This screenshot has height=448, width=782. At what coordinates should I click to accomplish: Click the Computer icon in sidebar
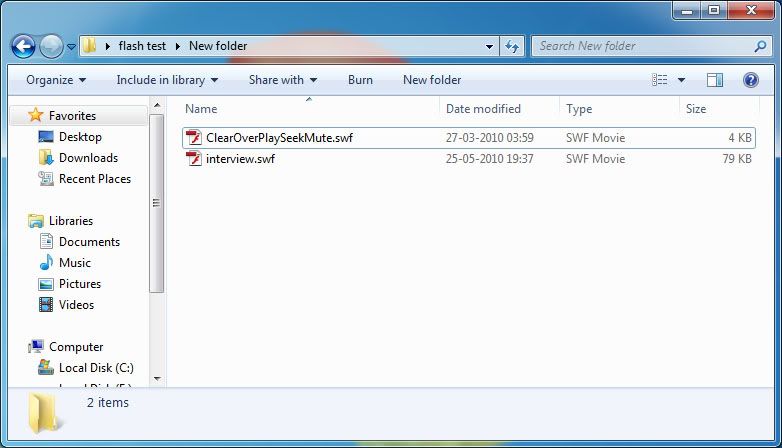(36, 346)
